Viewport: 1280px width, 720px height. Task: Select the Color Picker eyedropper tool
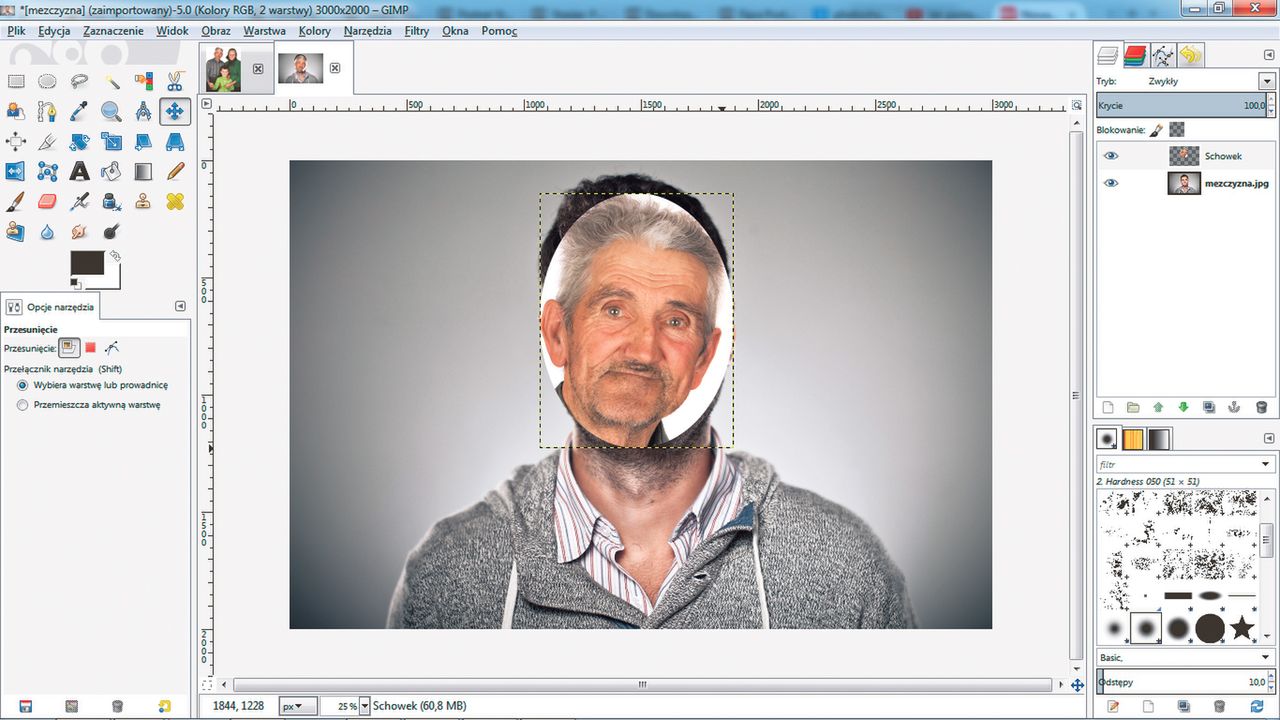point(79,111)
